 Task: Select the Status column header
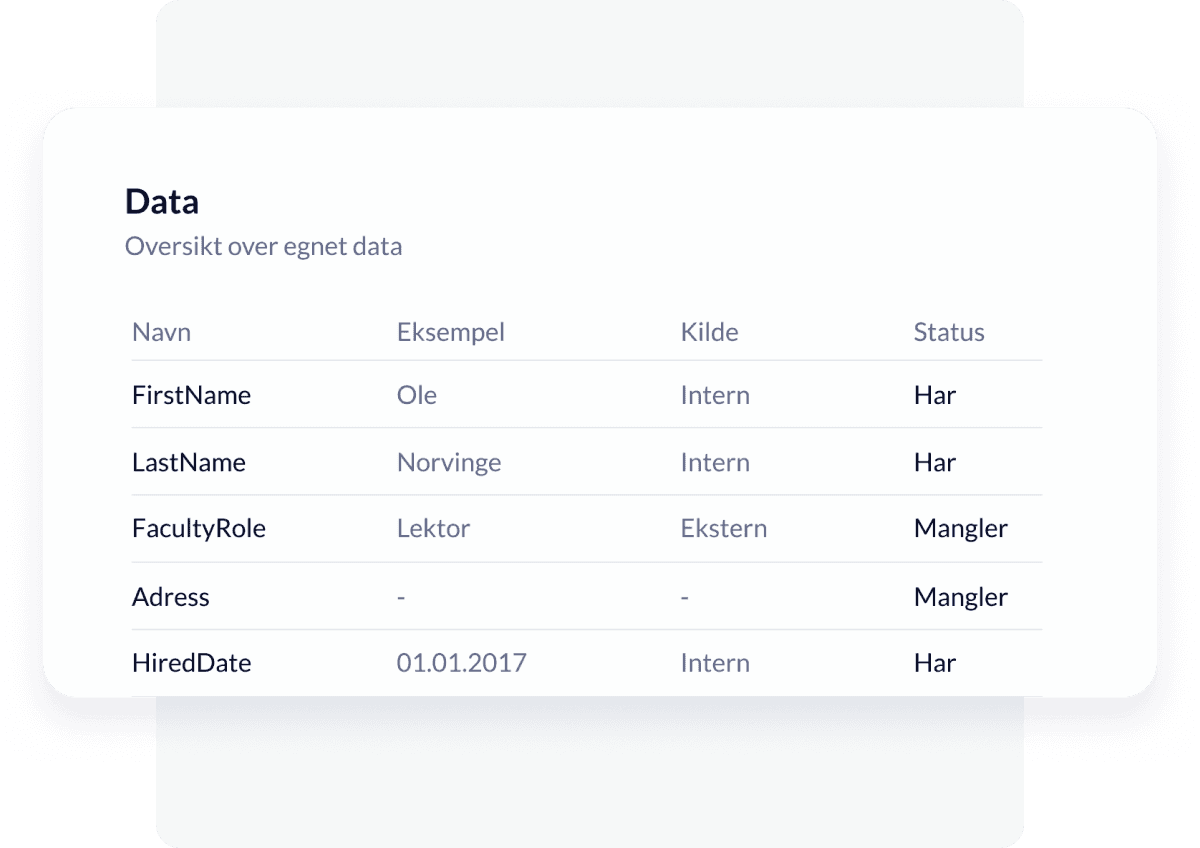(948, 333)
